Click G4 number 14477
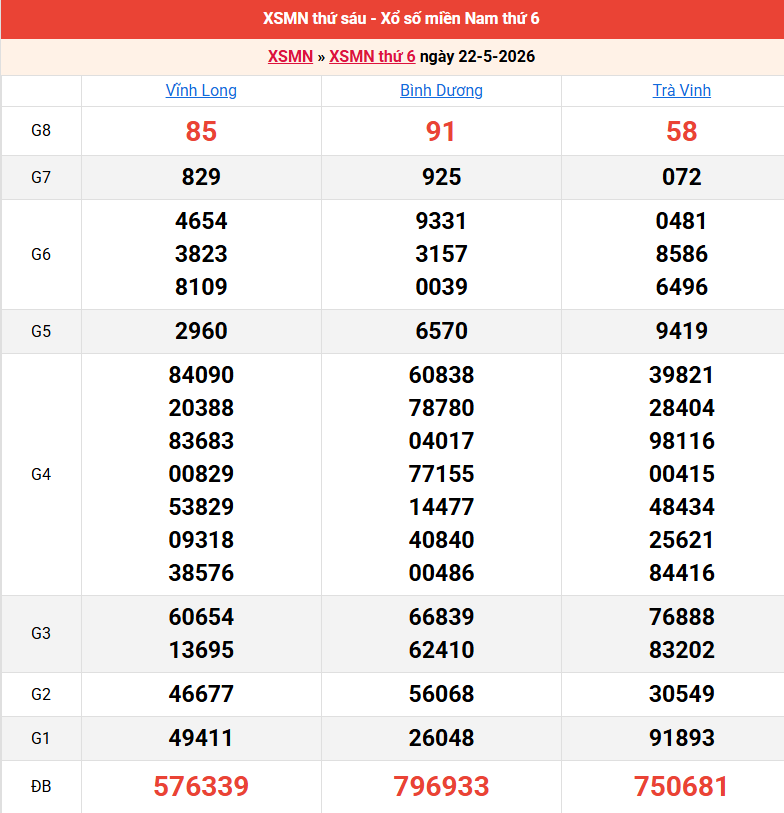Screen dimensions: 784x813 point(441,507)
